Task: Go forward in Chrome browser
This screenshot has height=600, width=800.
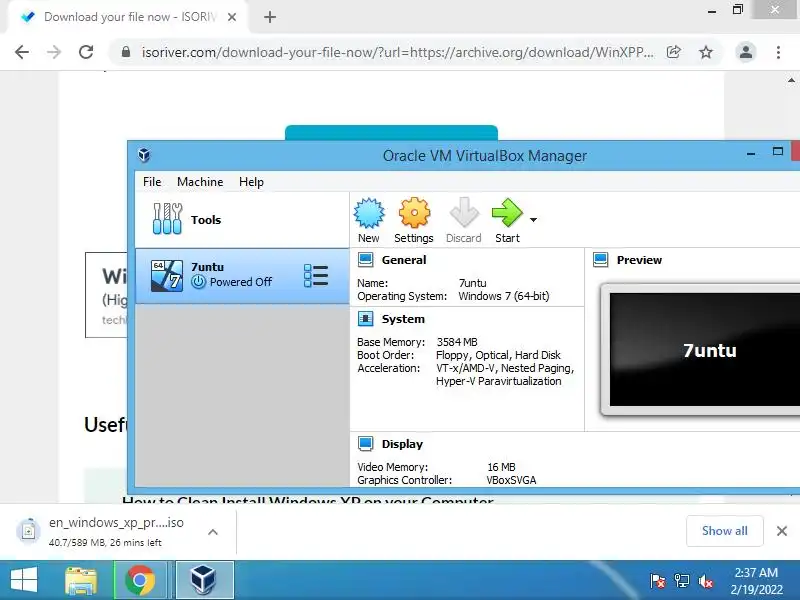Action: (54, 52)
